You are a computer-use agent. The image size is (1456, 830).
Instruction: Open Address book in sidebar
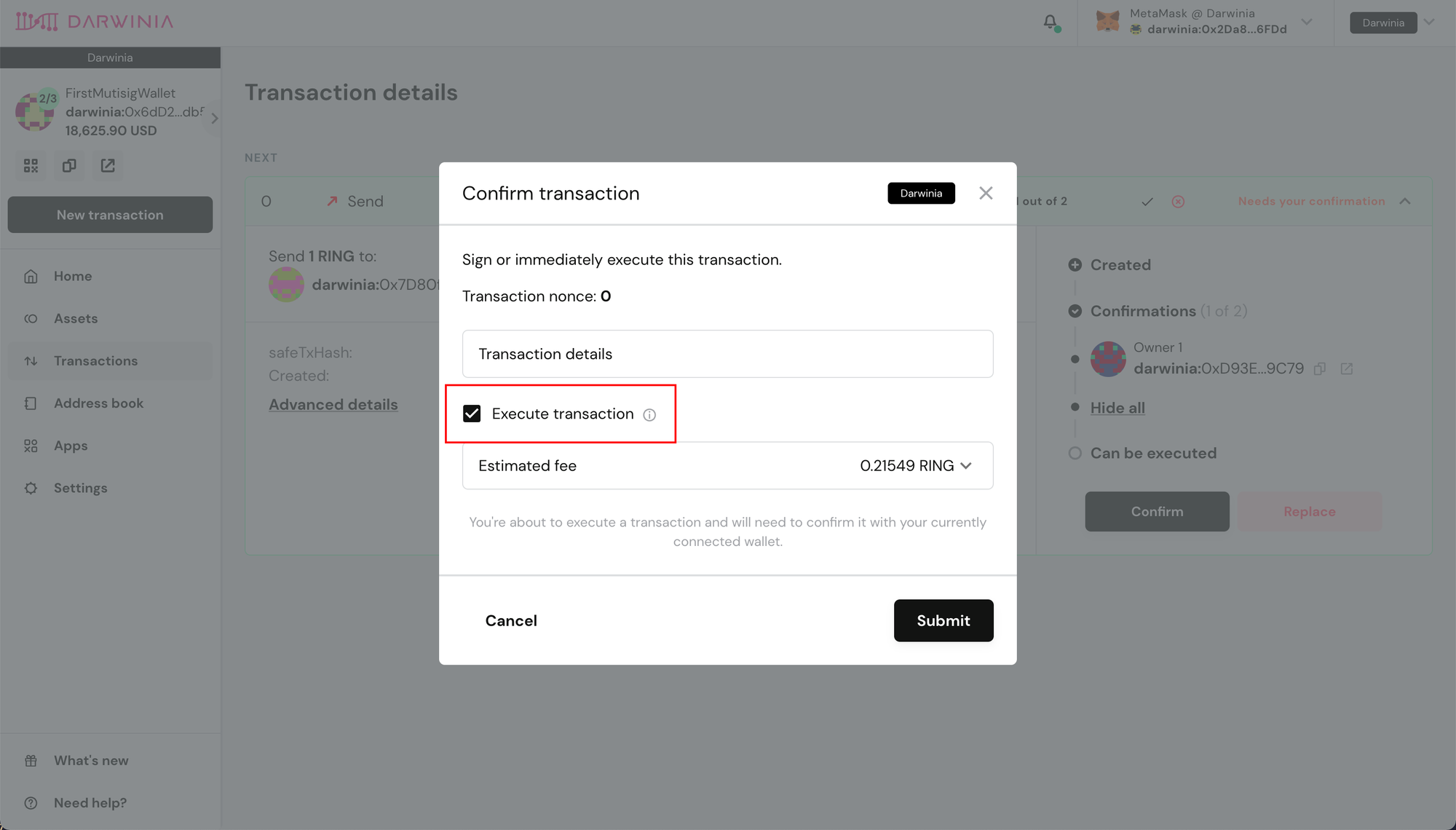(98, 403)
